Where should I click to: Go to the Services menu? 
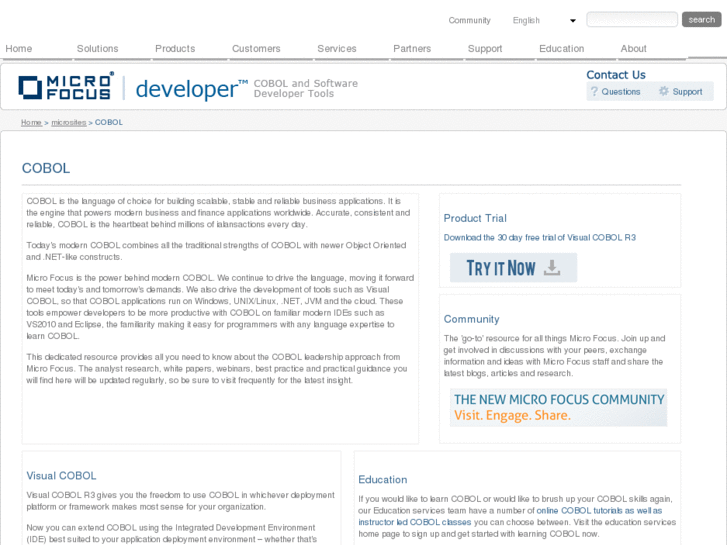[x=337, y=48]
